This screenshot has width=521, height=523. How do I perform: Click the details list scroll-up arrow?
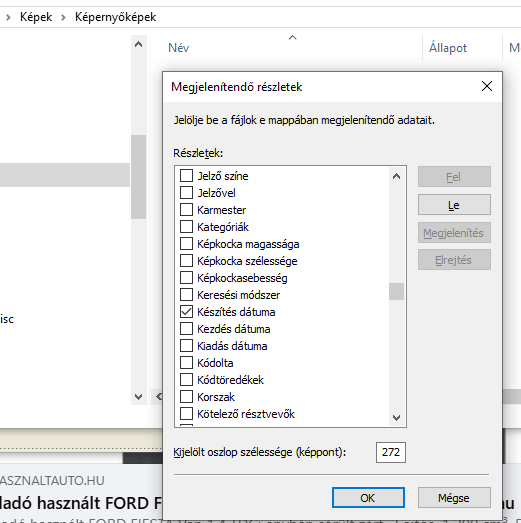pyautogui.click(x=396, y=176)
